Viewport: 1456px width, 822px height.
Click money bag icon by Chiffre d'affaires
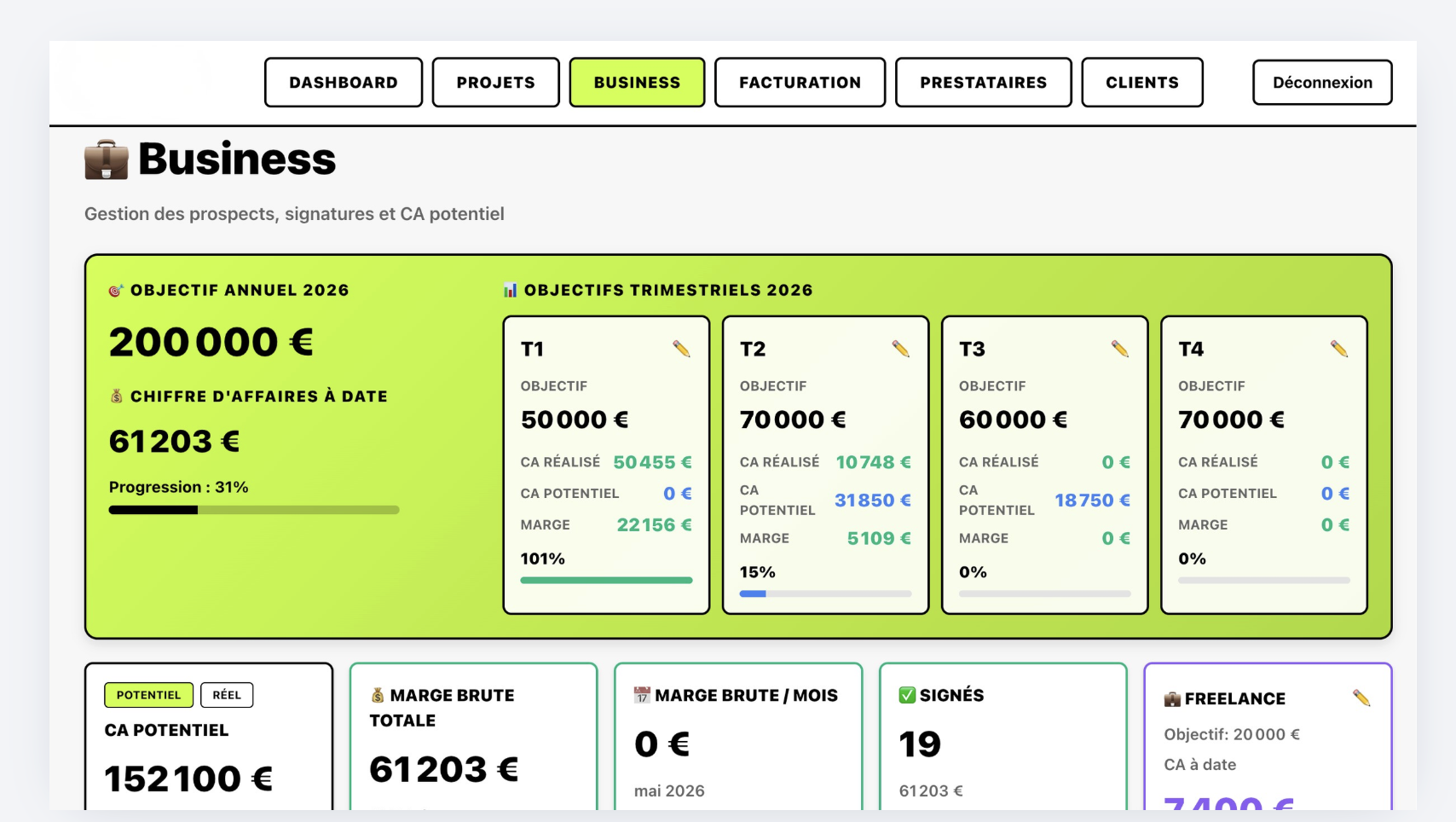117,397
